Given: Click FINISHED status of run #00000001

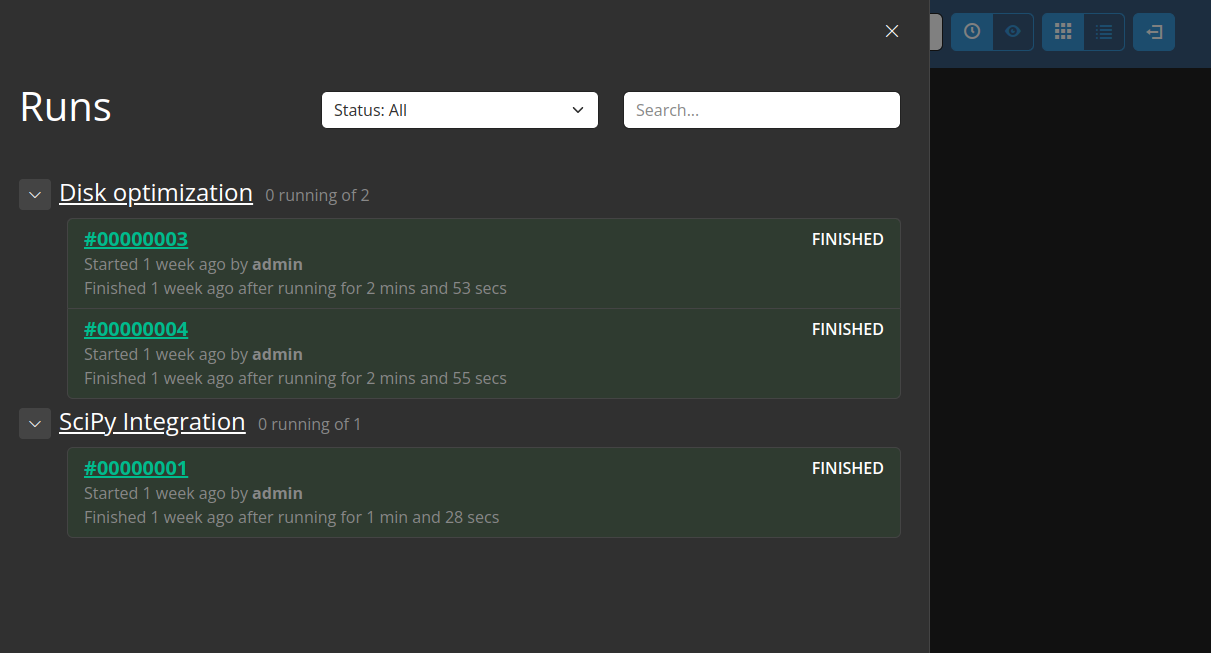Looking at the screenshot, I should (847, 468).
